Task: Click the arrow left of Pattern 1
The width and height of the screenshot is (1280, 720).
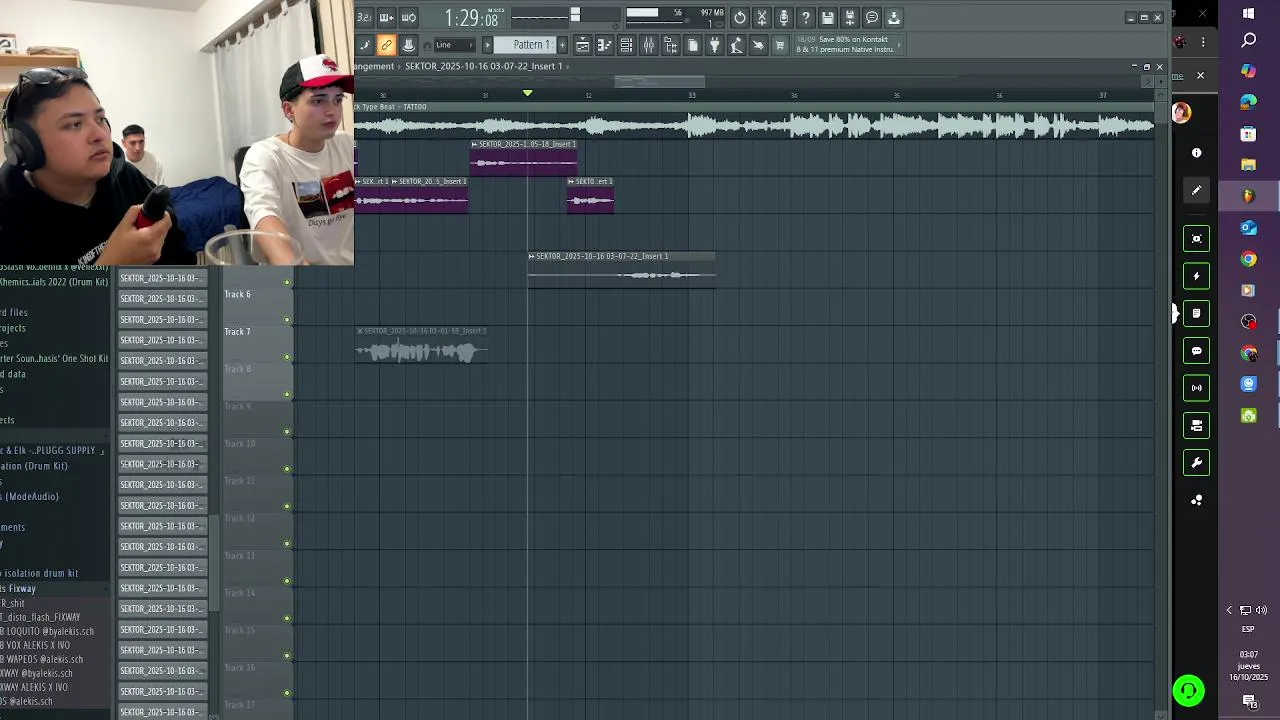Action: (x=488, y=45)
